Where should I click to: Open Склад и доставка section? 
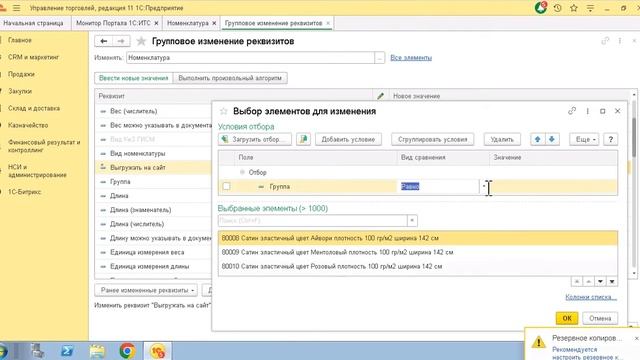click(34, 108)
